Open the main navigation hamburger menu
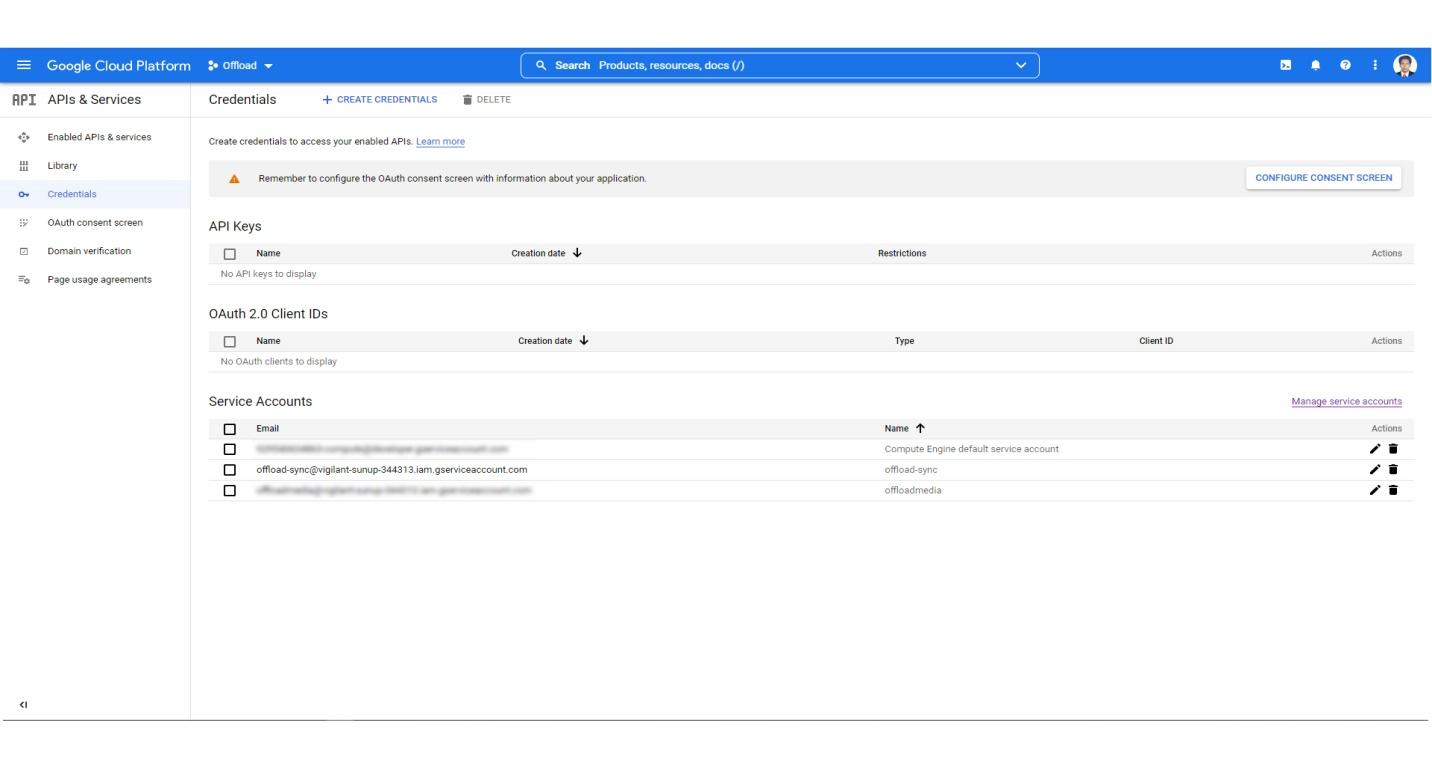Viewport: 1432px width, 769px height. [24, 66]
